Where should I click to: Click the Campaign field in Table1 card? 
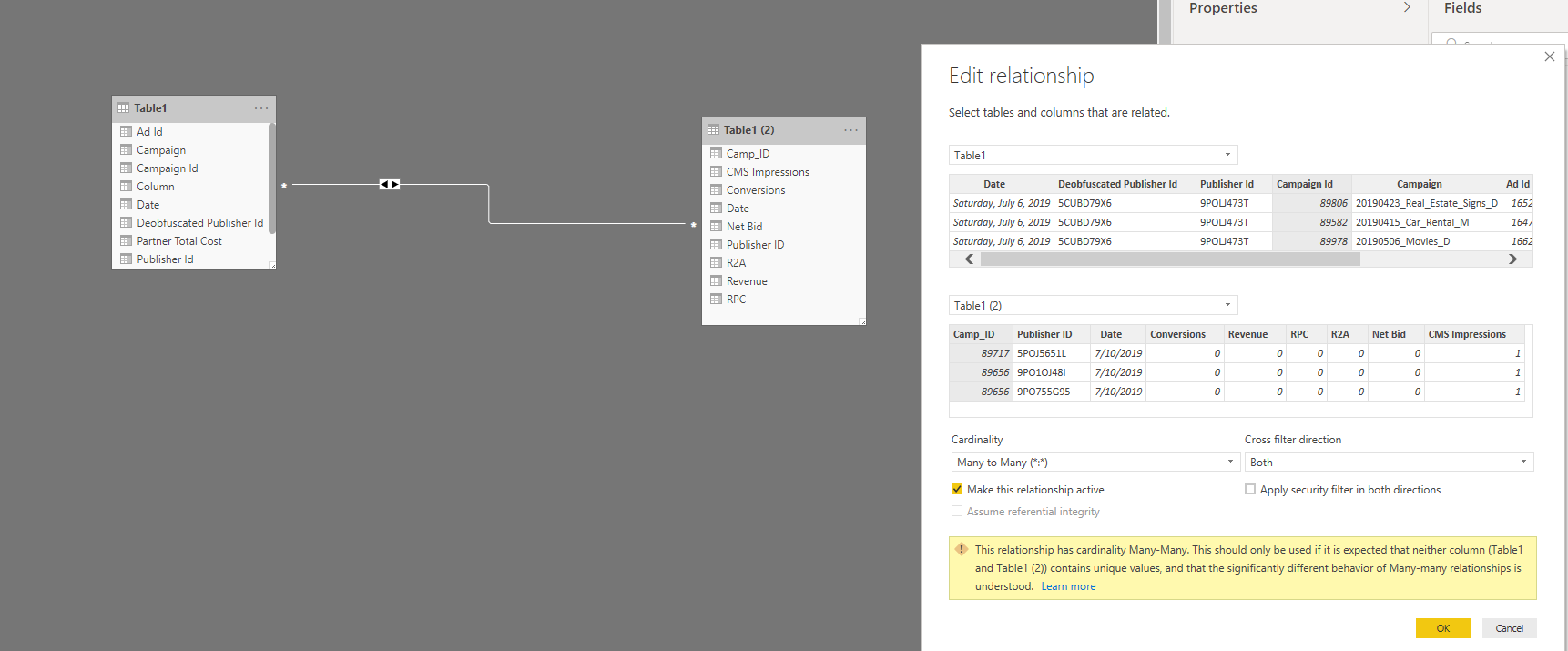coord(161,150)
